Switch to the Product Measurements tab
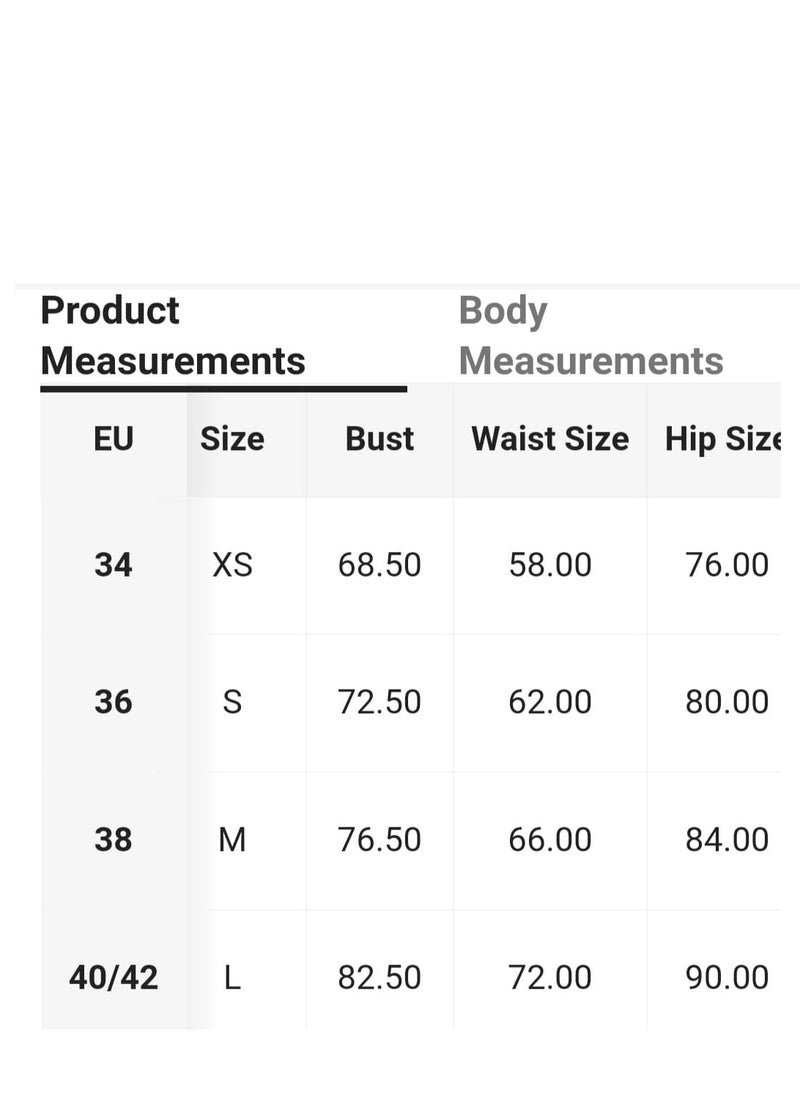Screen dimensions: 800x1096 click(173, 336)
